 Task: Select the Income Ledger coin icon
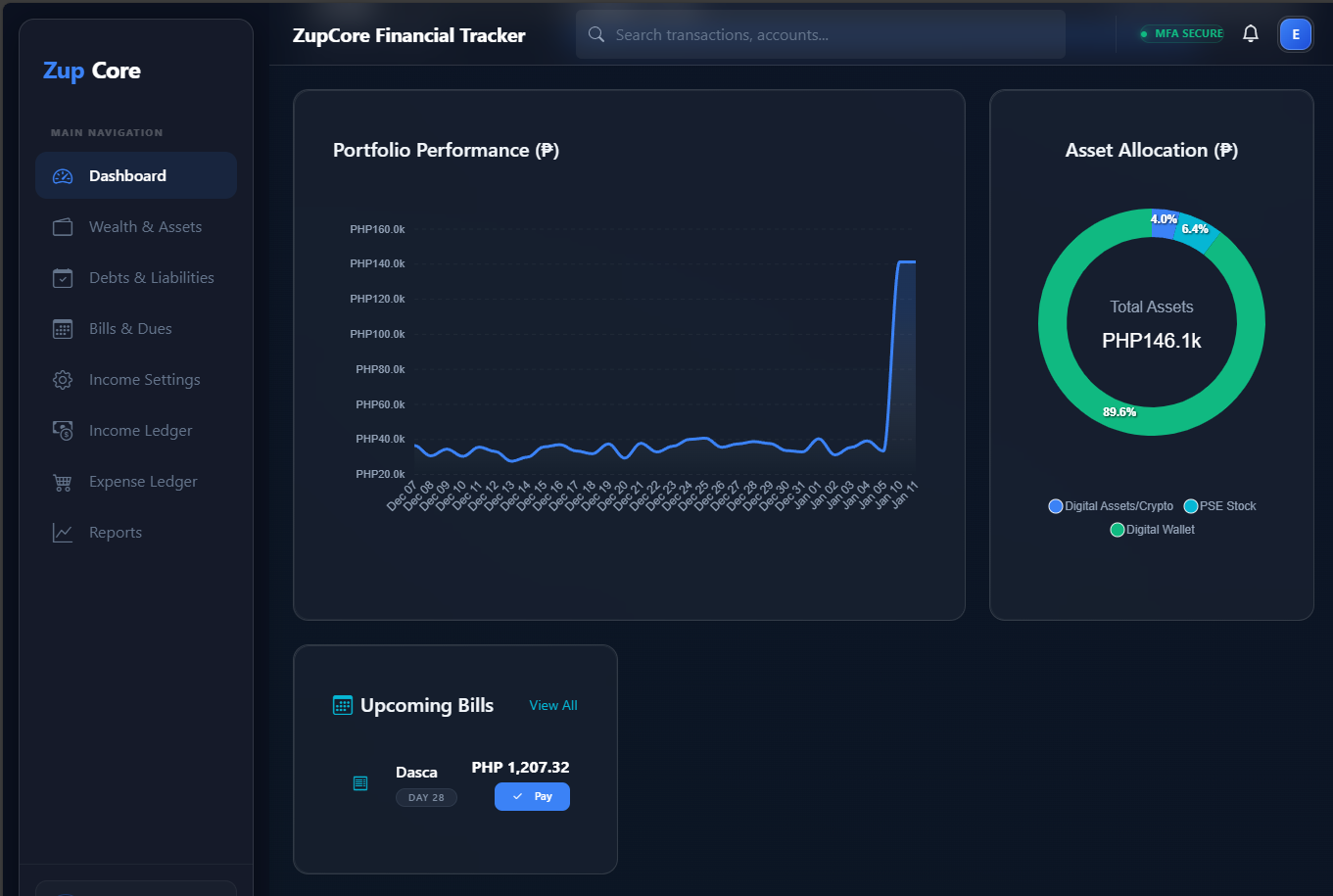tap(62, 430)
